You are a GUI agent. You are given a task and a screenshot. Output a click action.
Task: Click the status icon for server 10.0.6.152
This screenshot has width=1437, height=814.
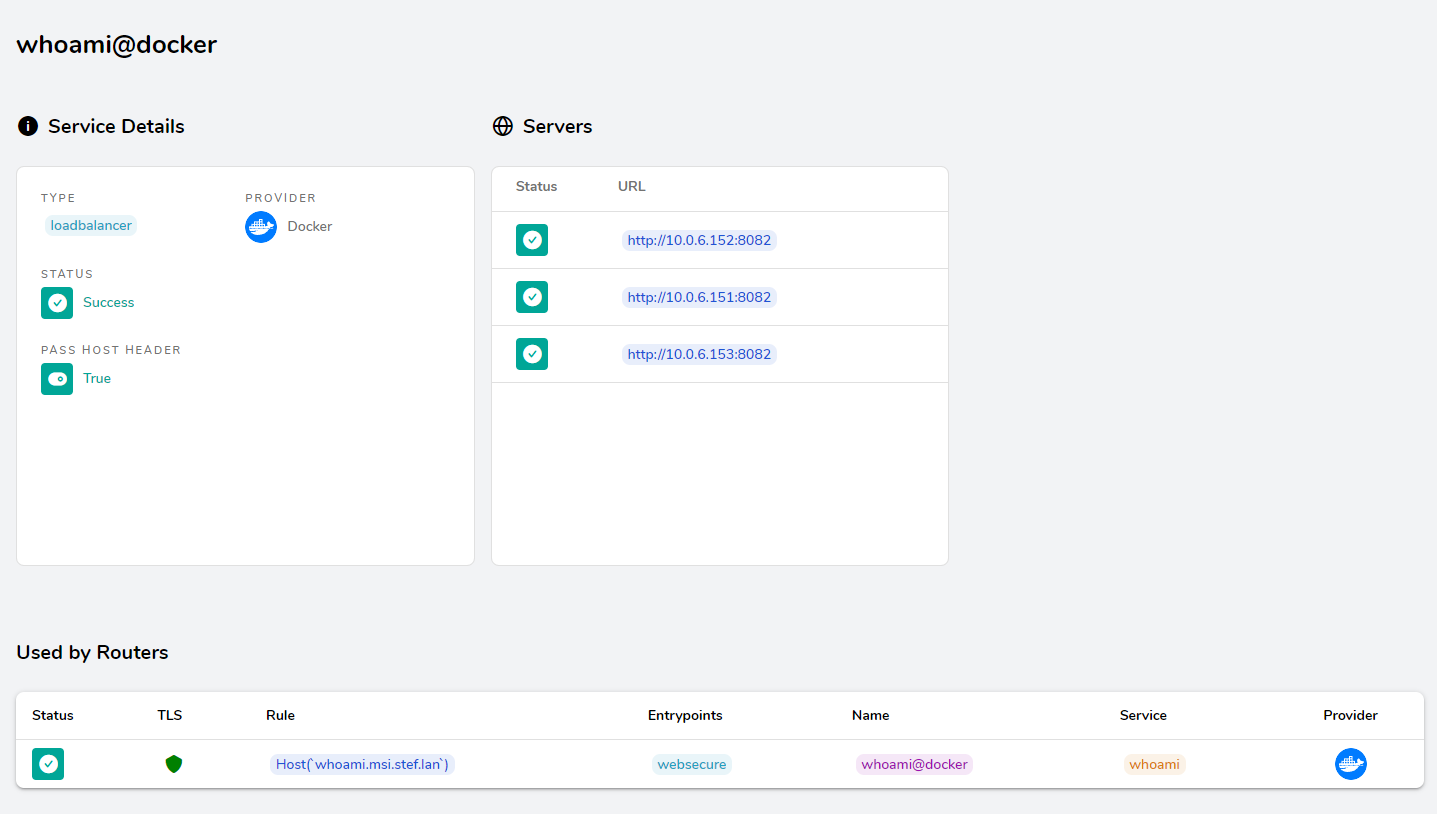click(532, 240)
